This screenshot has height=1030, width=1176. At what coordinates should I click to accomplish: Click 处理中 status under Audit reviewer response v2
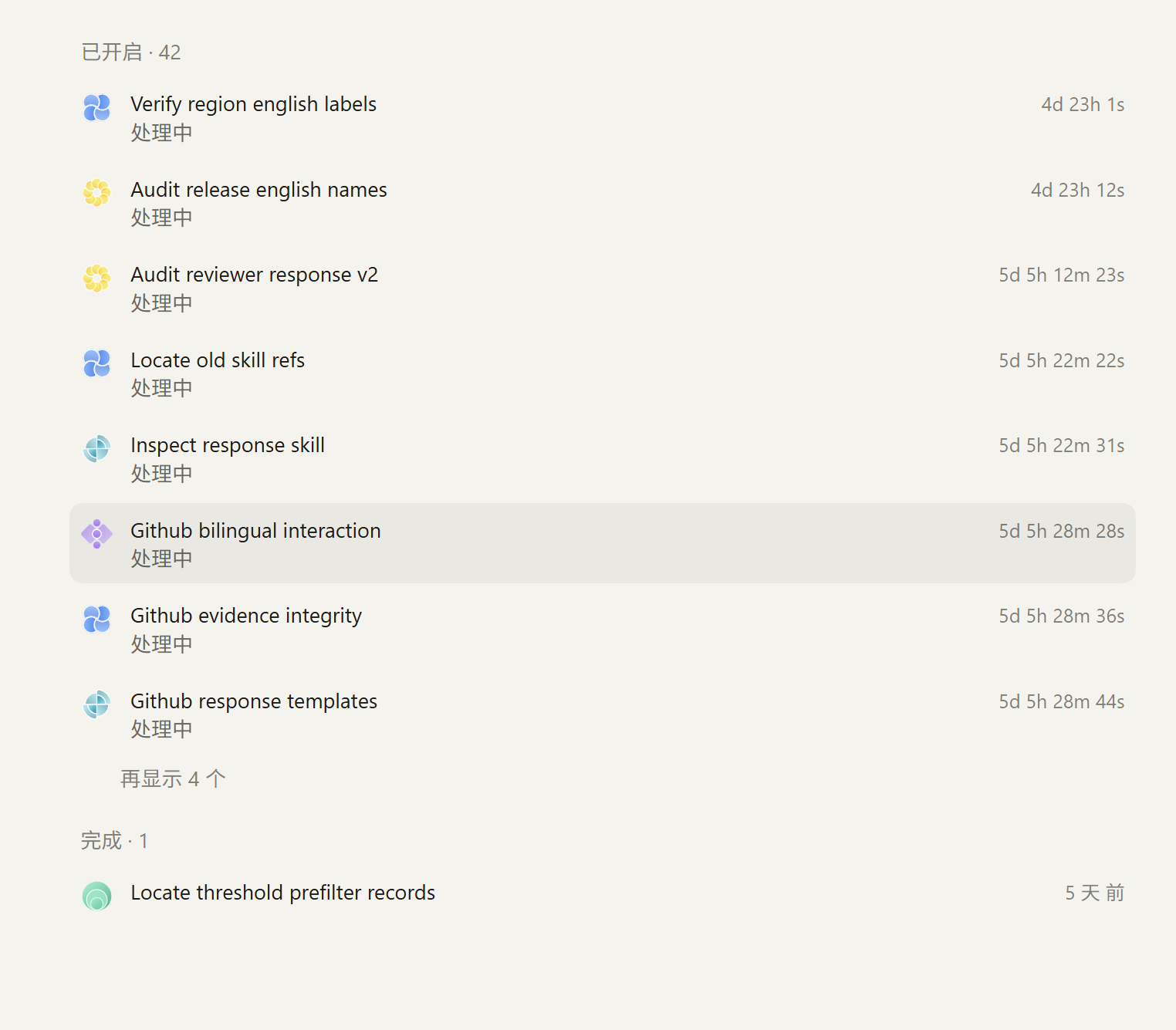(x=161, y=303)
